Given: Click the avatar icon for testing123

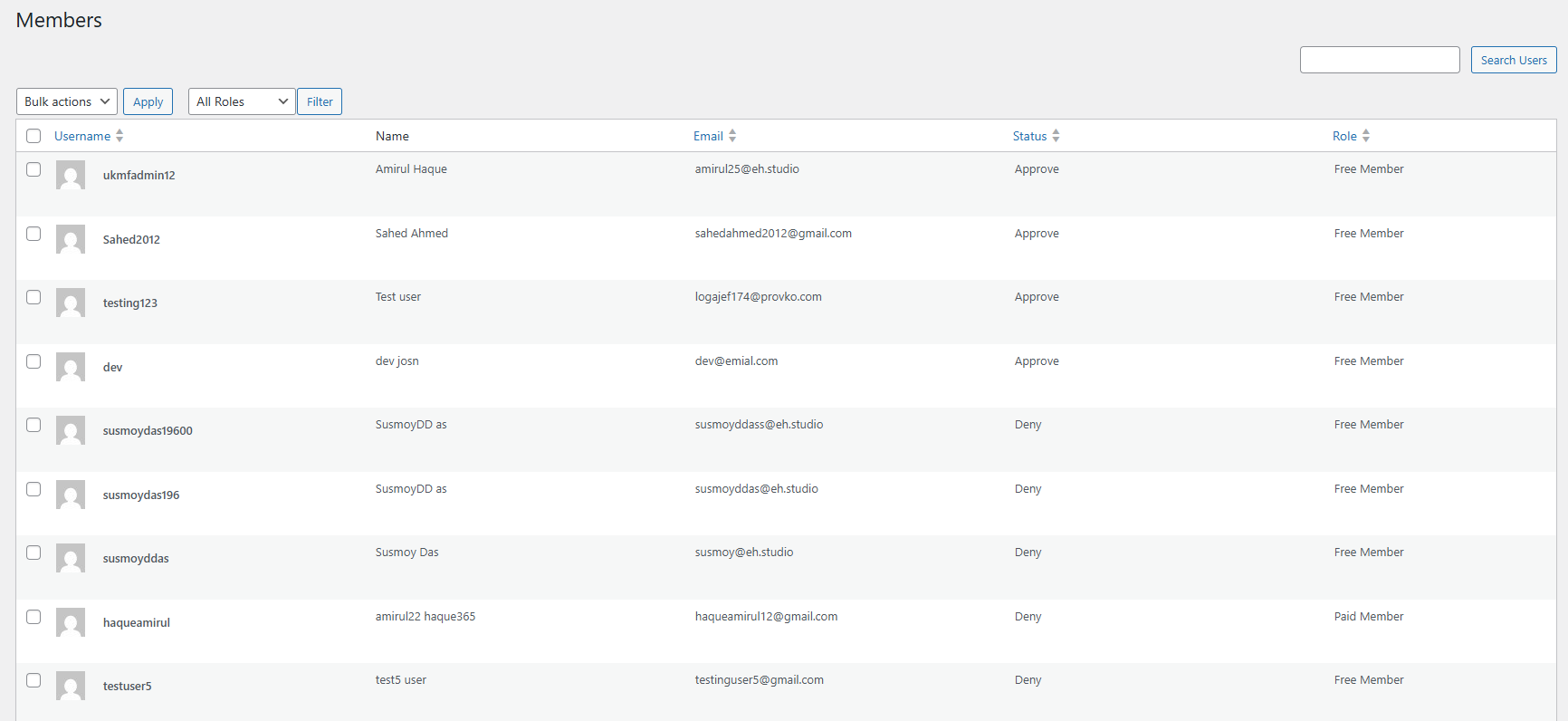Looking at the screenshot, I should (x=71, y=303).
